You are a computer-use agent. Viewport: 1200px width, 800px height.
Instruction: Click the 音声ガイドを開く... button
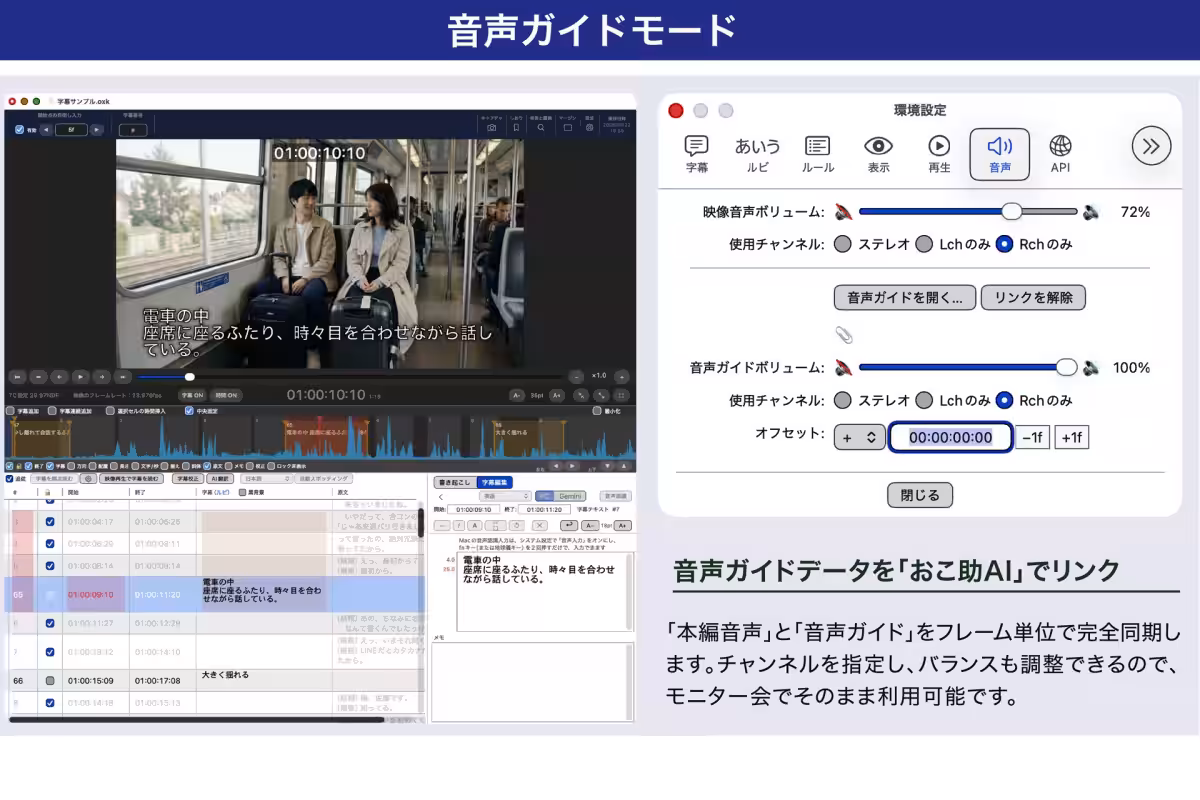[904, 297]
